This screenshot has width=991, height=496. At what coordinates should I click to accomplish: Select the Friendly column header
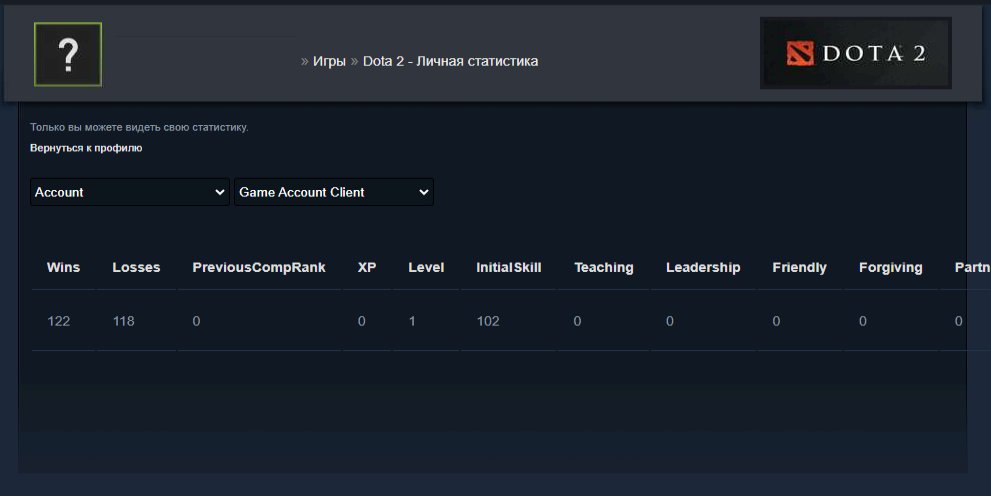coord(799,267)
